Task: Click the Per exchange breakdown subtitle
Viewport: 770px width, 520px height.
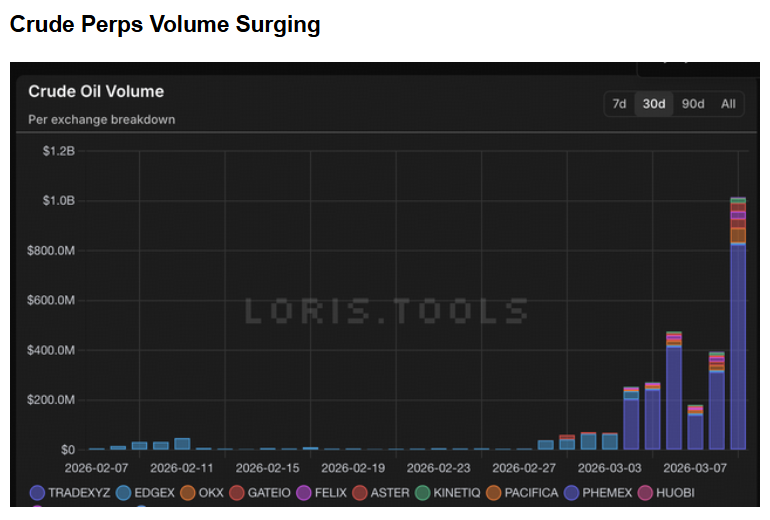Action: click(x=102, y=120)
